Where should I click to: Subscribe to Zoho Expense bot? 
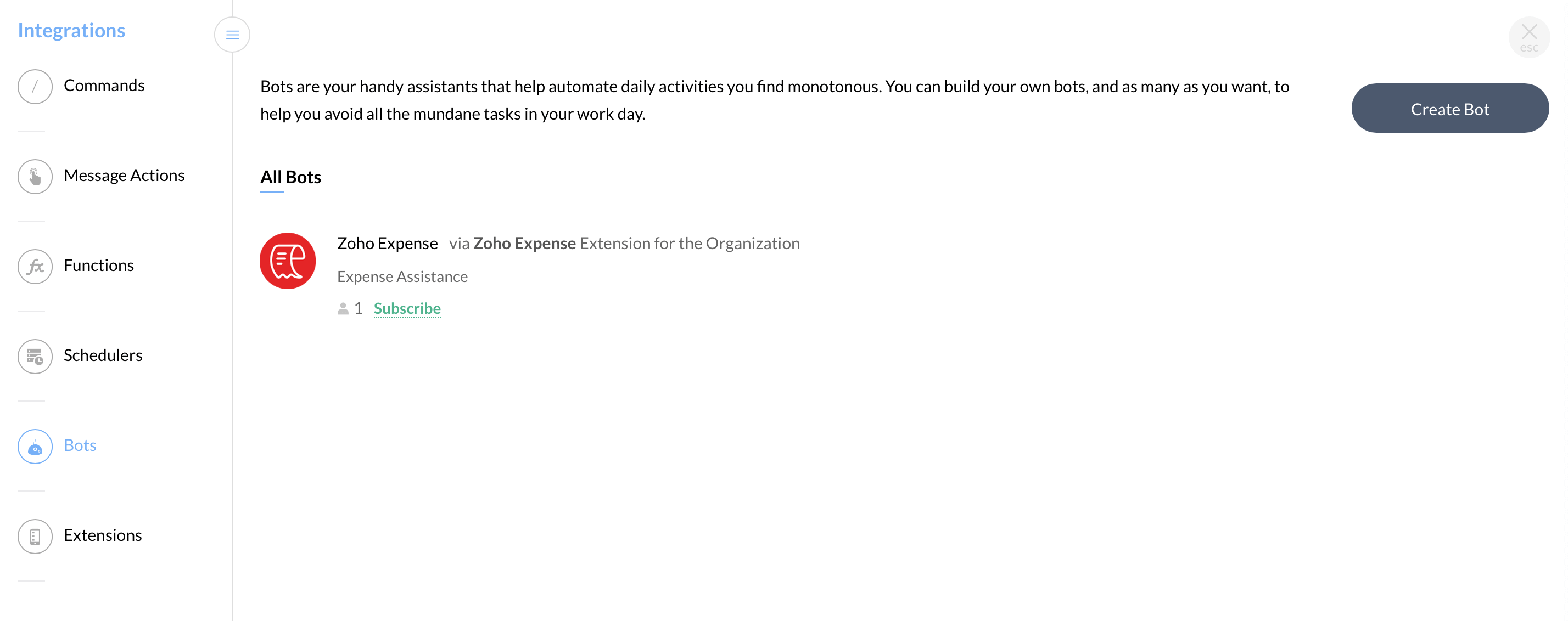[407, 307]
